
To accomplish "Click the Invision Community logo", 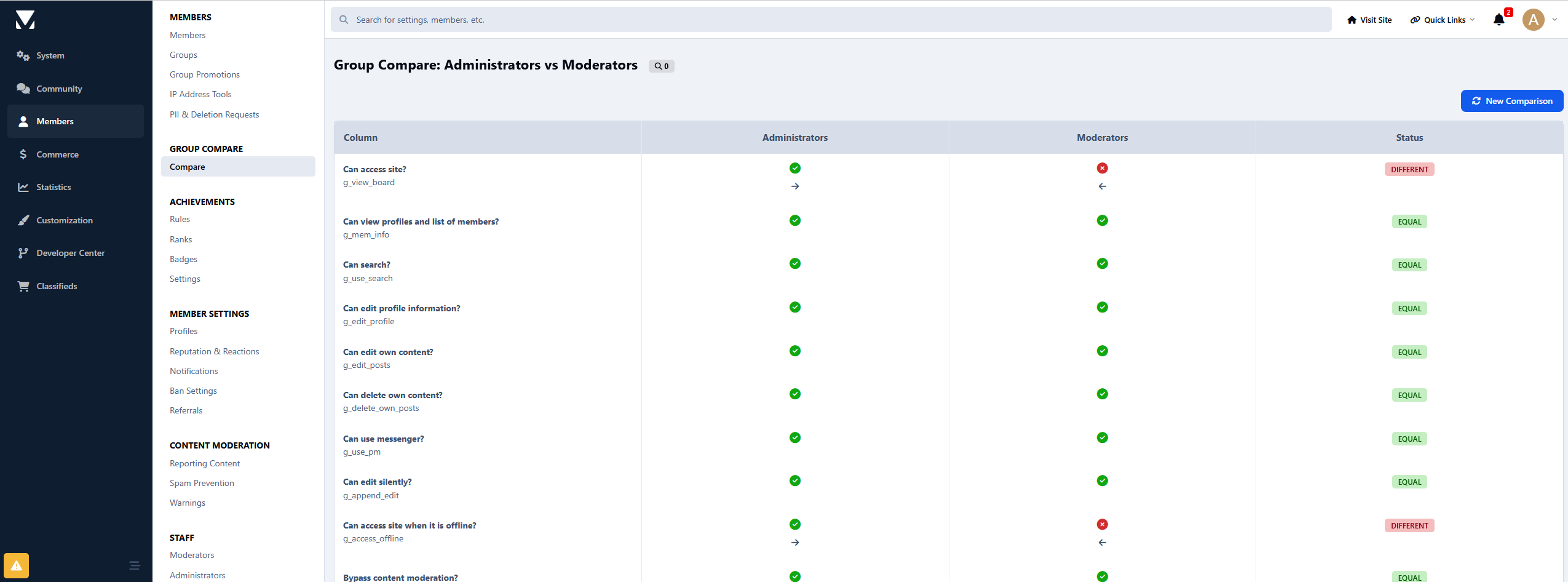I will (x=25, y=20).
